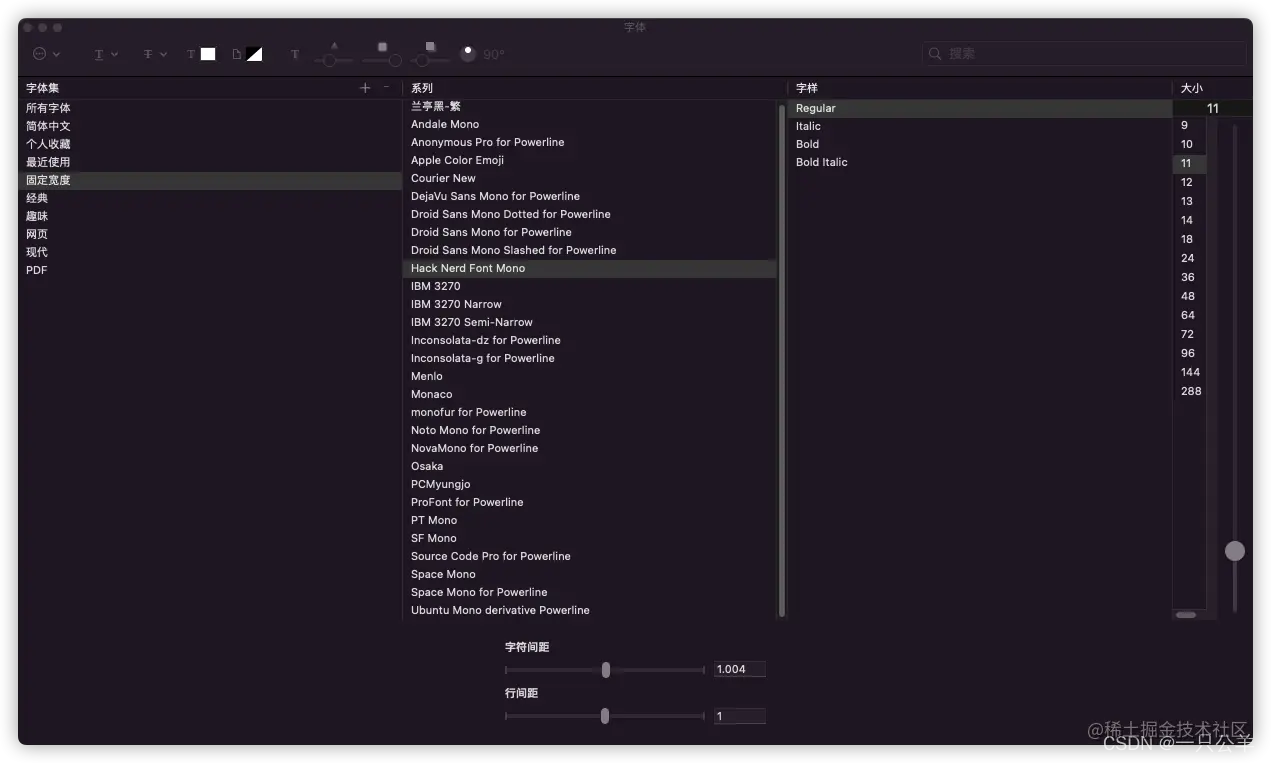
Task: Select 最近使用 collection
Action: pyautogui.click(x=210, y=162)
